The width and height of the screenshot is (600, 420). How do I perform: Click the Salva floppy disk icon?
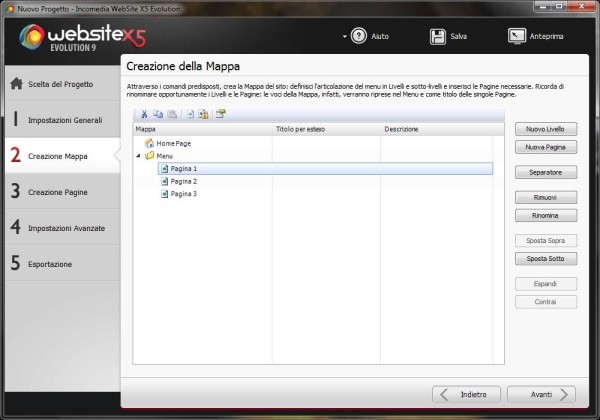pos(438,37)
